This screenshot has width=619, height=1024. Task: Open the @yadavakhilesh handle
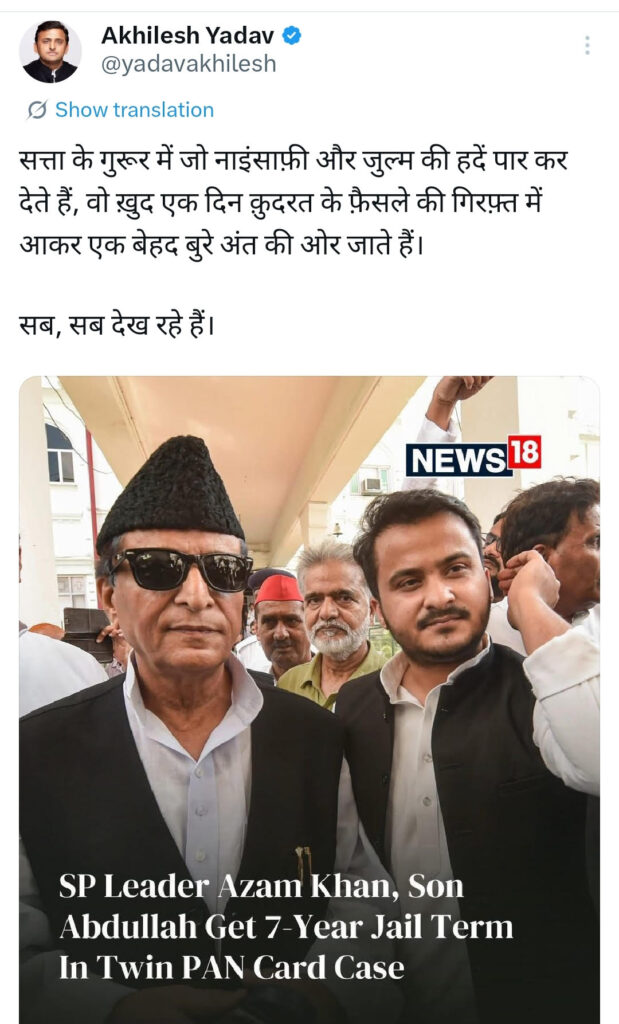click(x=189, y=64)
